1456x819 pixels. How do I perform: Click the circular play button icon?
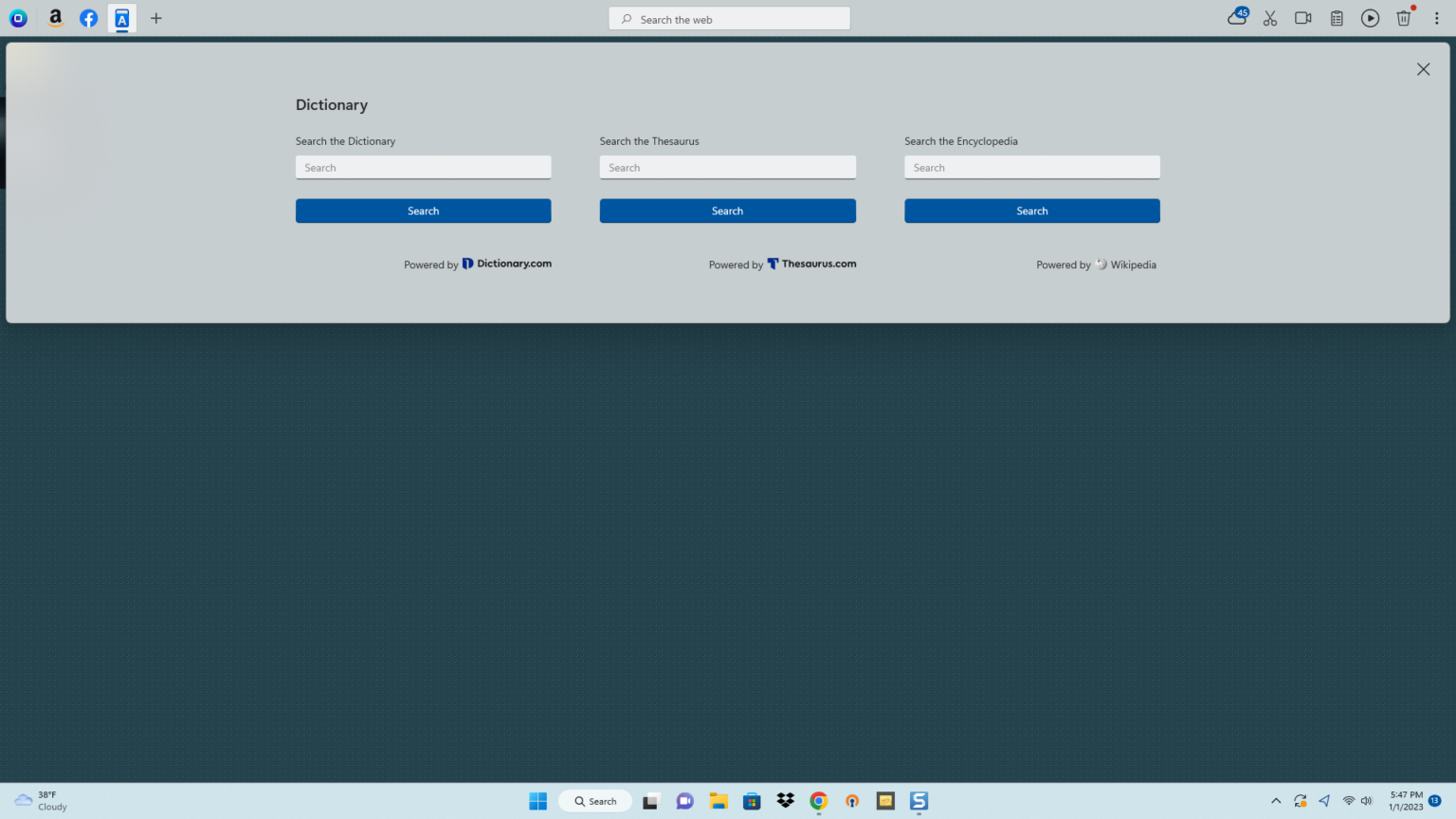coord(1370,18)
